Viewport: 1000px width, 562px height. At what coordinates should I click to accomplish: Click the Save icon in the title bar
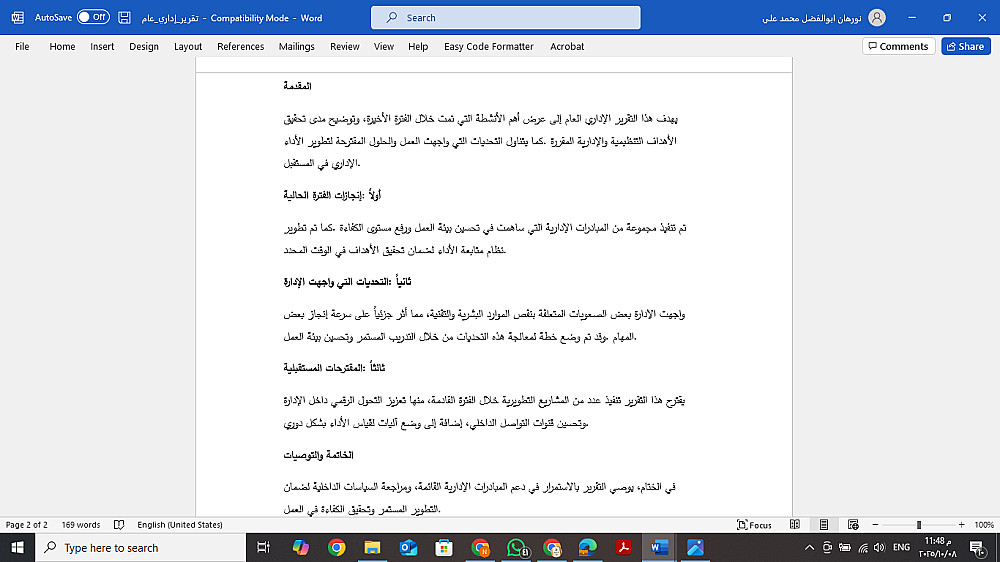(124, 18)
